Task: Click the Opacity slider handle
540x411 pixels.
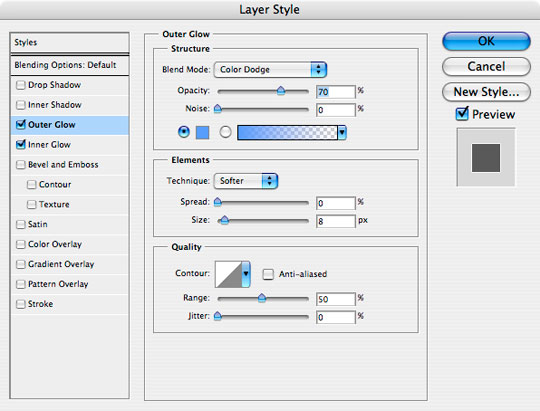Action: click(281, 91)
